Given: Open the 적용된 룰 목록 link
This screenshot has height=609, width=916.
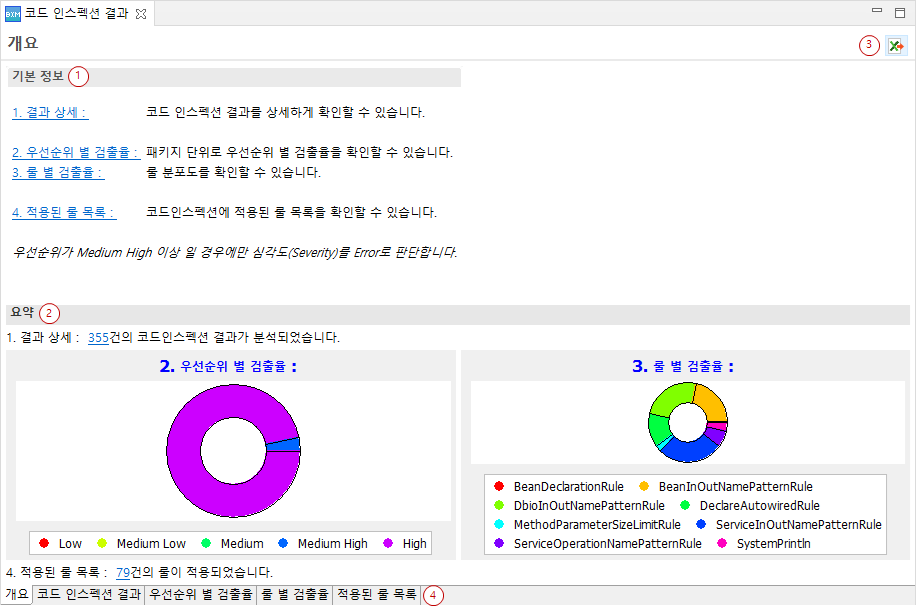Looking at the screenshot, I should [62, 211].
